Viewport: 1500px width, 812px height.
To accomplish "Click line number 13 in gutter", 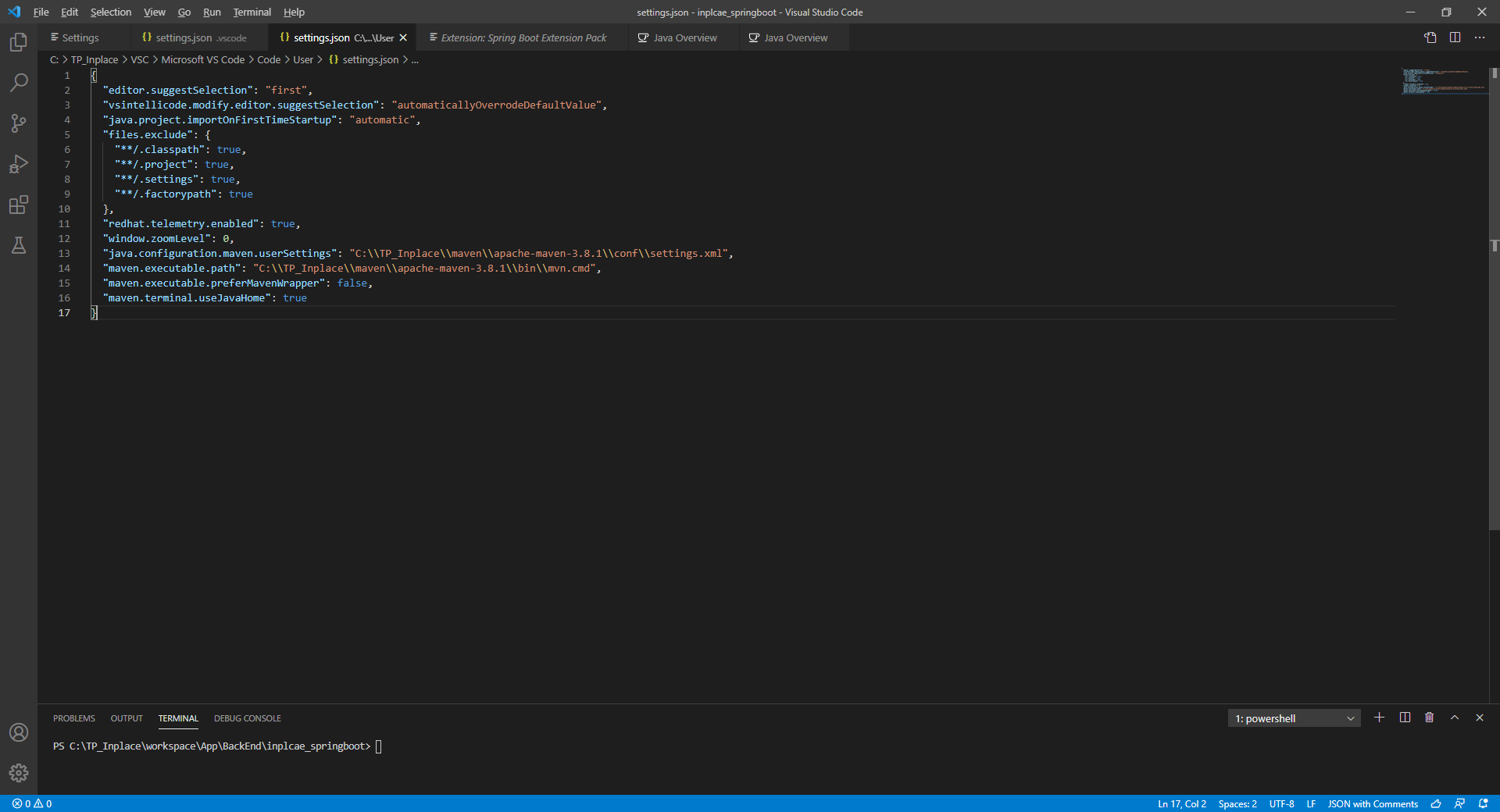I will pyautogui.click(x=64, y=254).
